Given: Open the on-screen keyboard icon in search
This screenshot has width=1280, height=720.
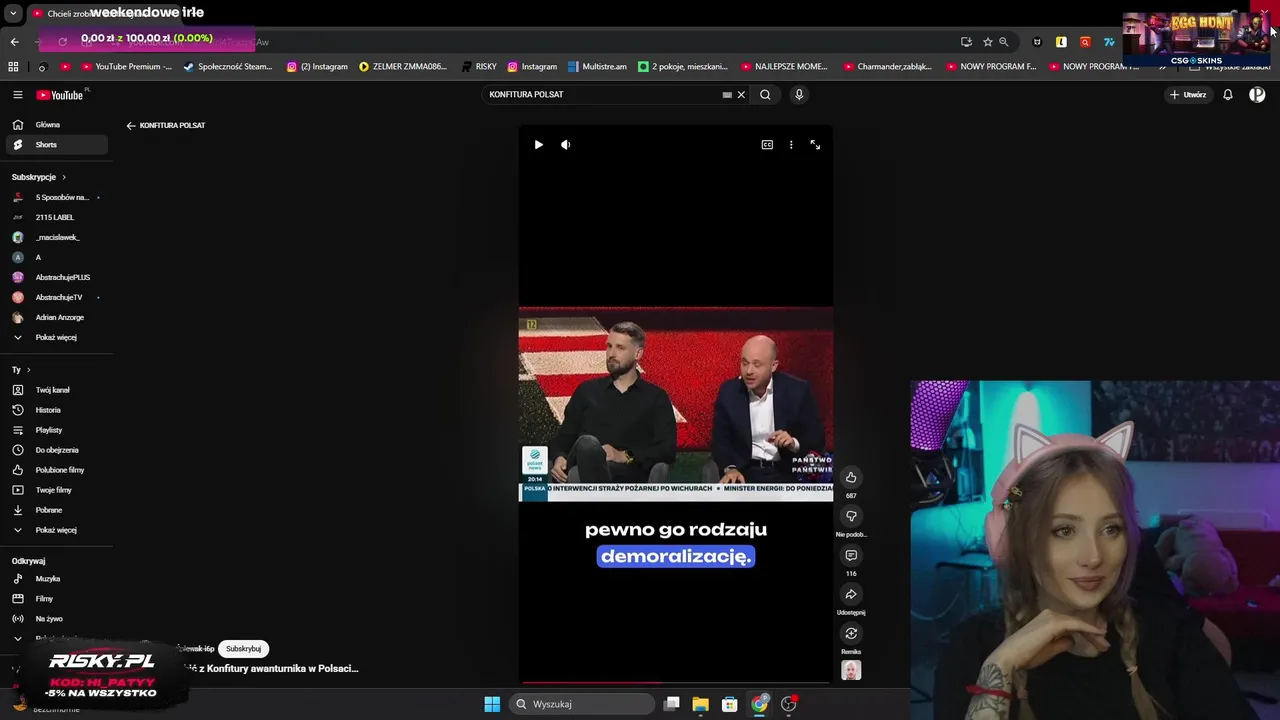Looking at the screenshot, I should (x=727, y=95).
